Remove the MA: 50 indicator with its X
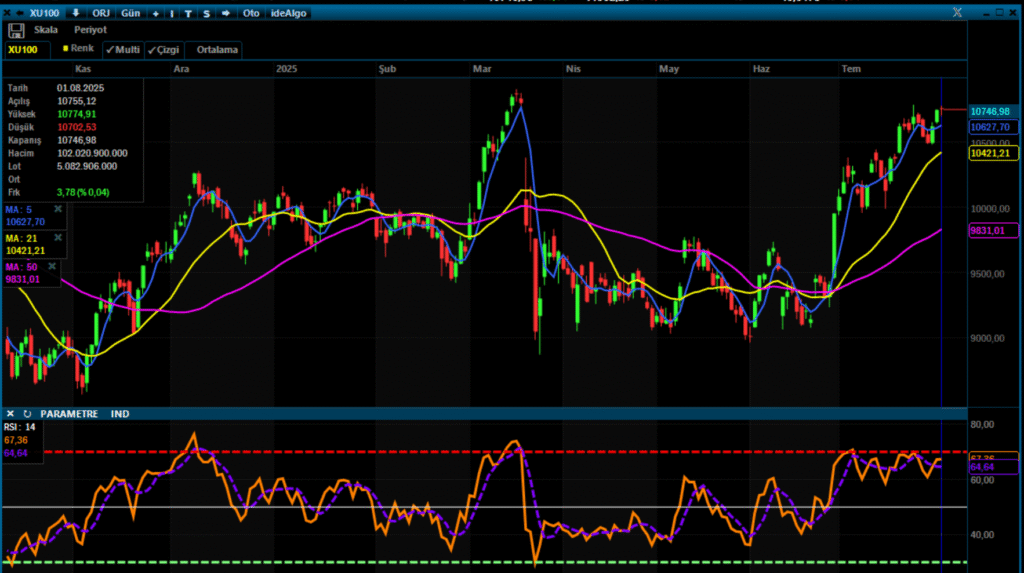Image resolution: width=1024 pixels, height=573 pixels. click(52, 267)
